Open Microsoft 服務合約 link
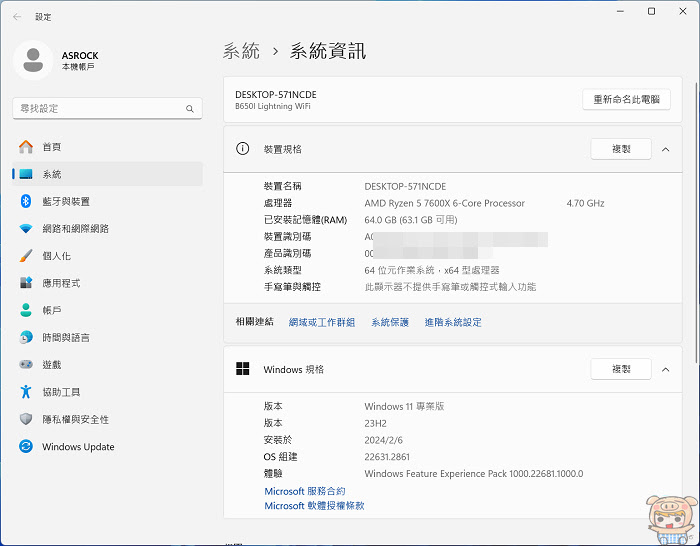 [305, 491]
